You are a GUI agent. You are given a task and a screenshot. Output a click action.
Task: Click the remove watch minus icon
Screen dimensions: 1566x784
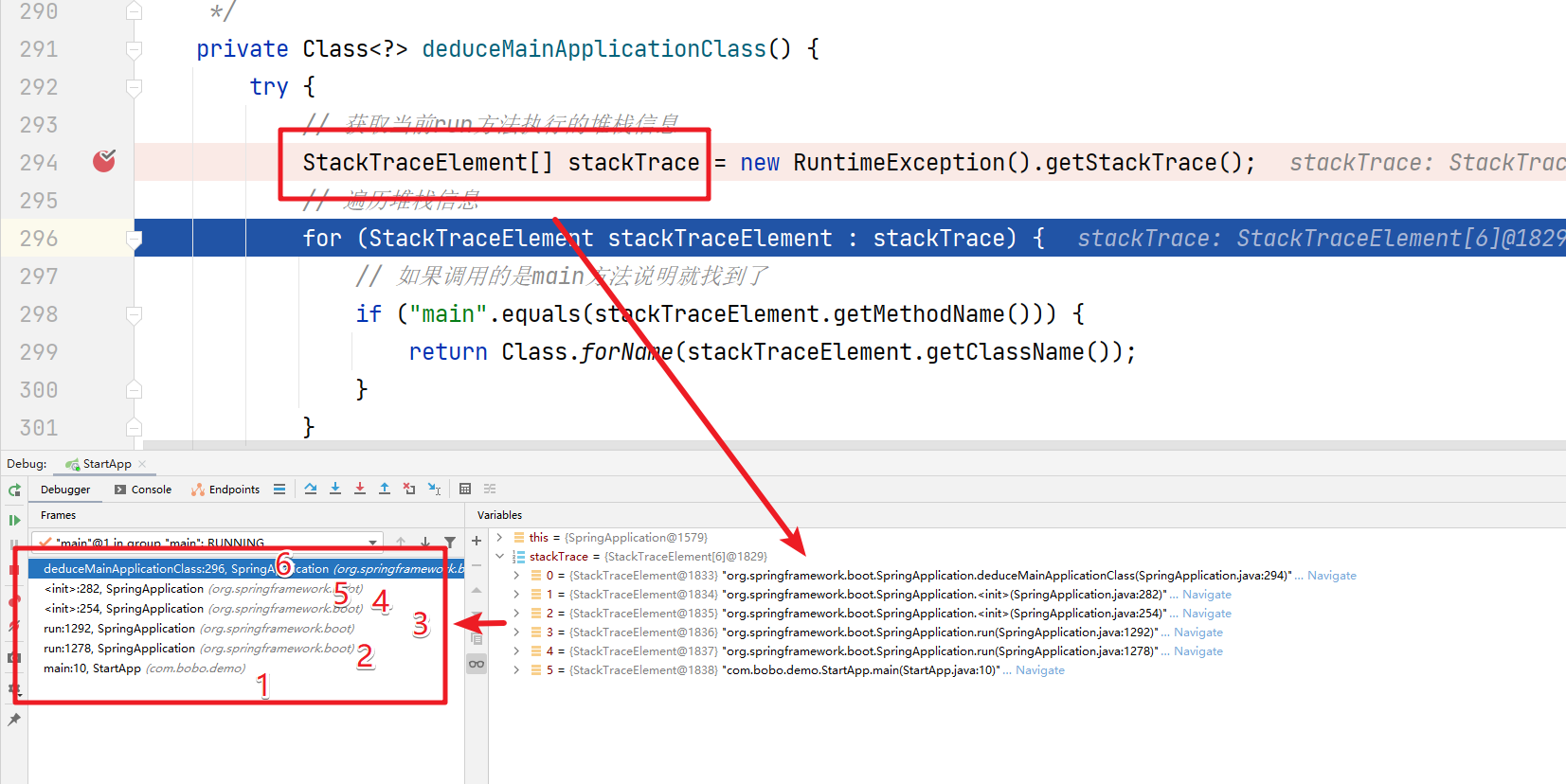click(x=477, y=565)
